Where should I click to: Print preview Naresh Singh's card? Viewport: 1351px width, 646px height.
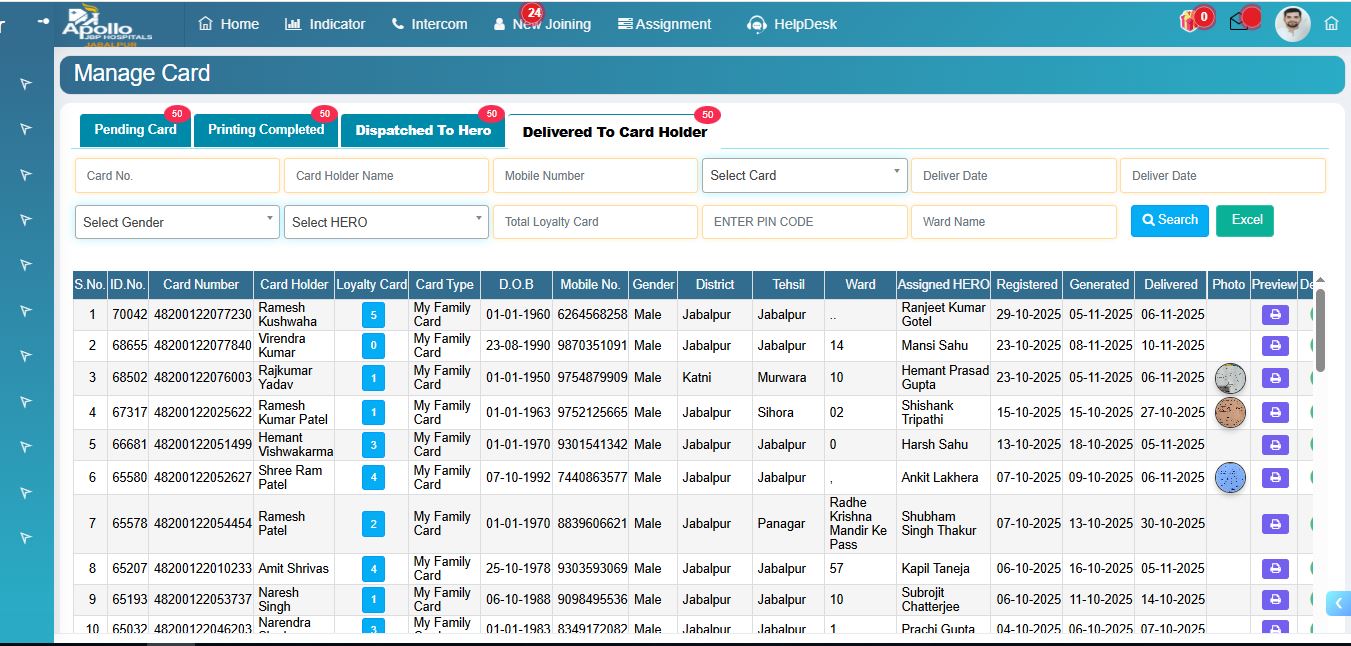[x=1275, y=600]
